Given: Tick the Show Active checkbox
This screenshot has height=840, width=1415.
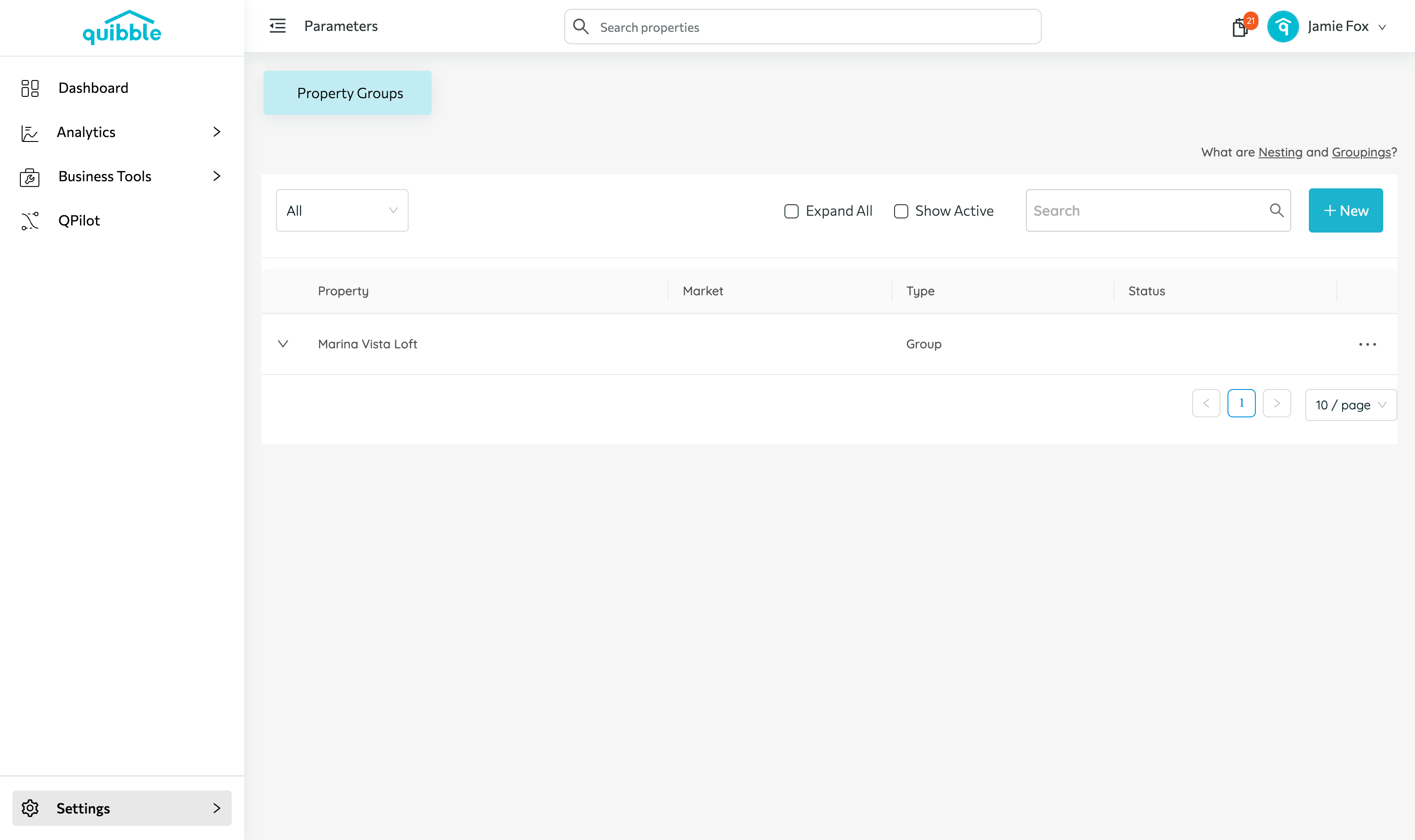Looking at the screenshot, I should tap(900, 211).
